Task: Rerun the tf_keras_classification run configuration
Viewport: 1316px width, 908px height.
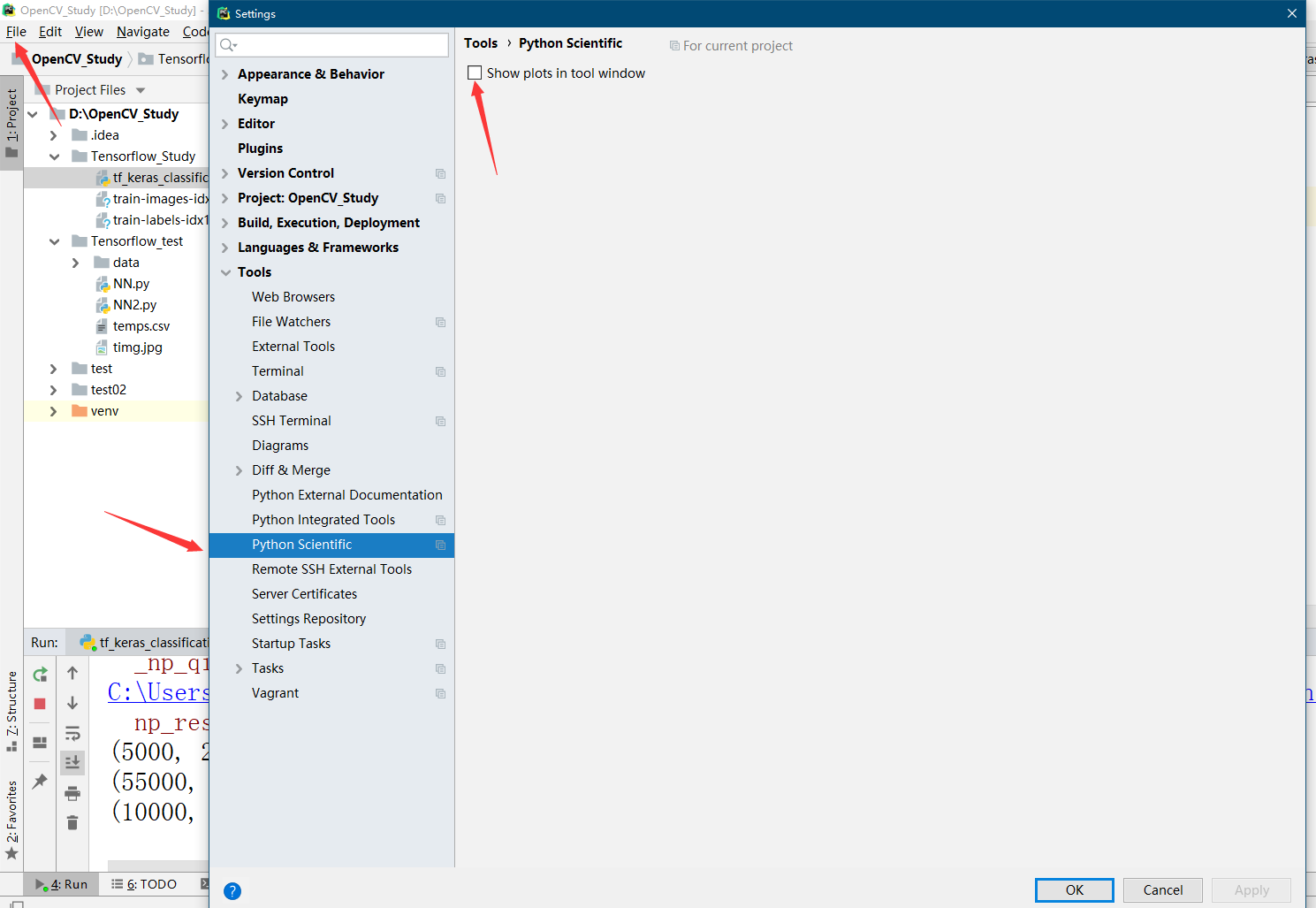Action: [39, 674]
